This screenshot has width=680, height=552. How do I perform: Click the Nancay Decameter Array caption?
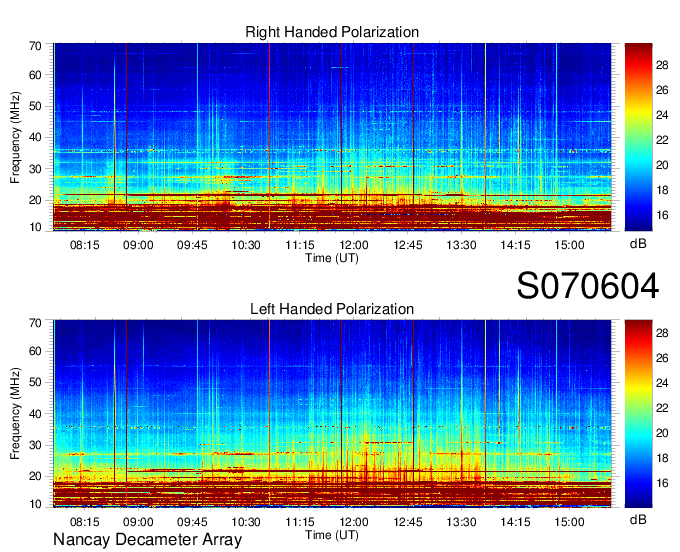(147, 540)
